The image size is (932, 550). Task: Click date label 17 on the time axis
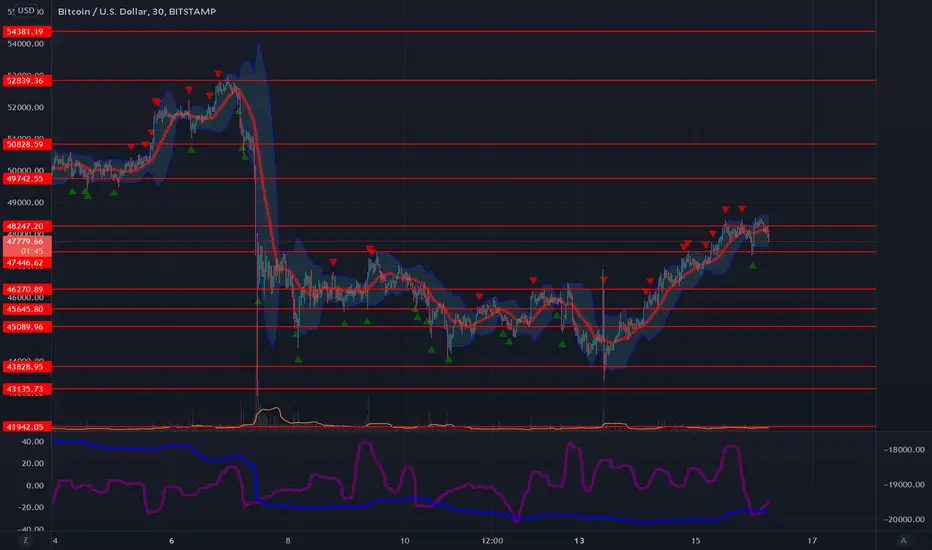(812, 540)
